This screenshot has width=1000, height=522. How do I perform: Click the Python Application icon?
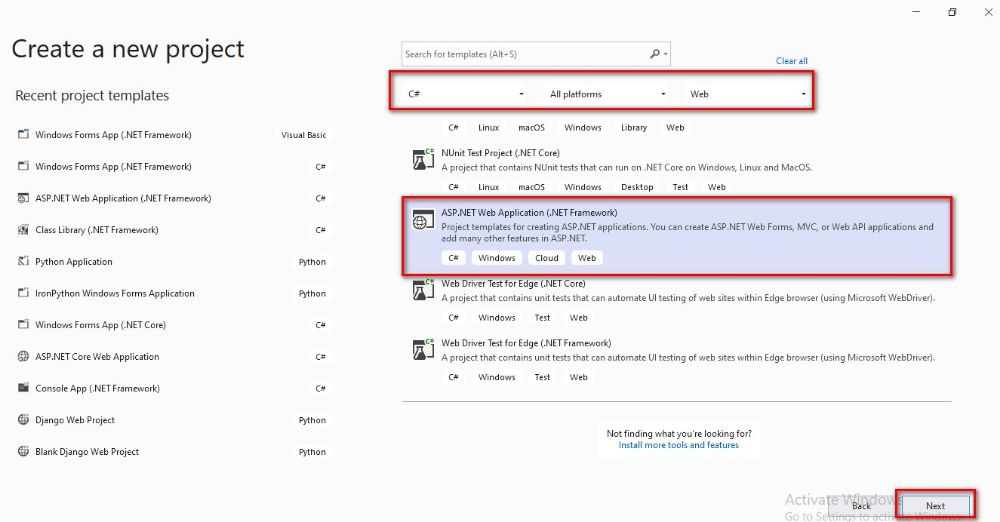click(24, 261)
